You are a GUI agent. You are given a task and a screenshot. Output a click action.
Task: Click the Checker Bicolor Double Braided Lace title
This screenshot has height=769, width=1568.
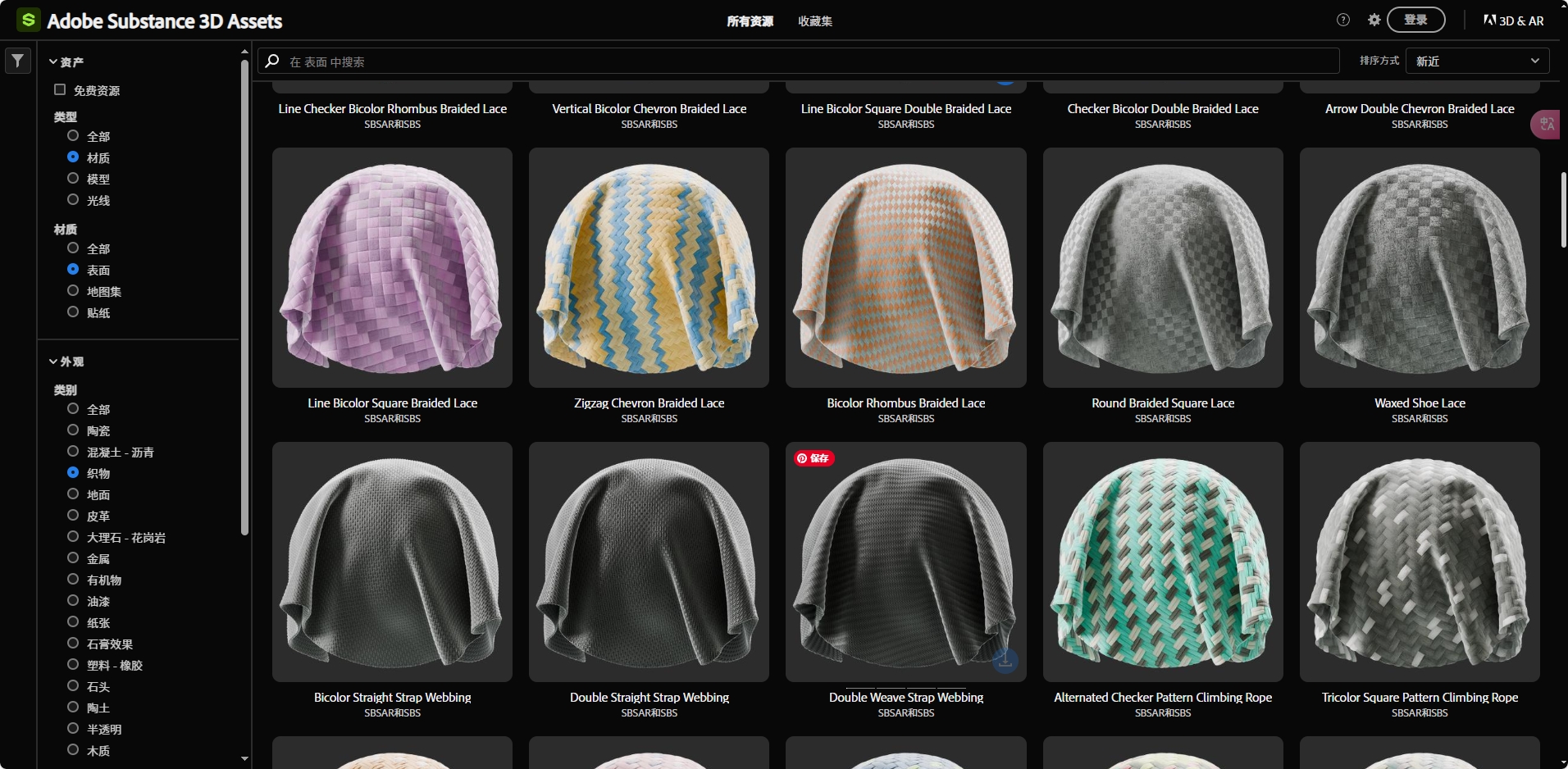[1163, 109]
